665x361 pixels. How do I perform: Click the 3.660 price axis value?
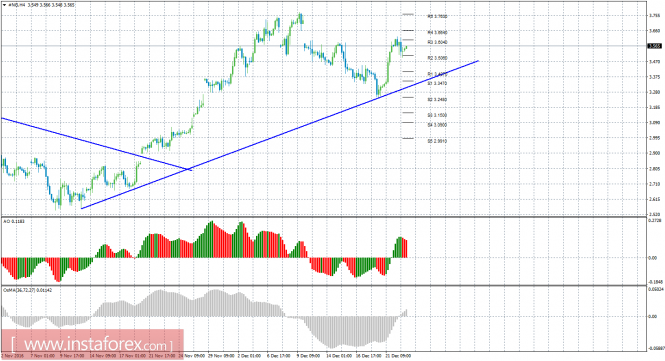[655, 31]
